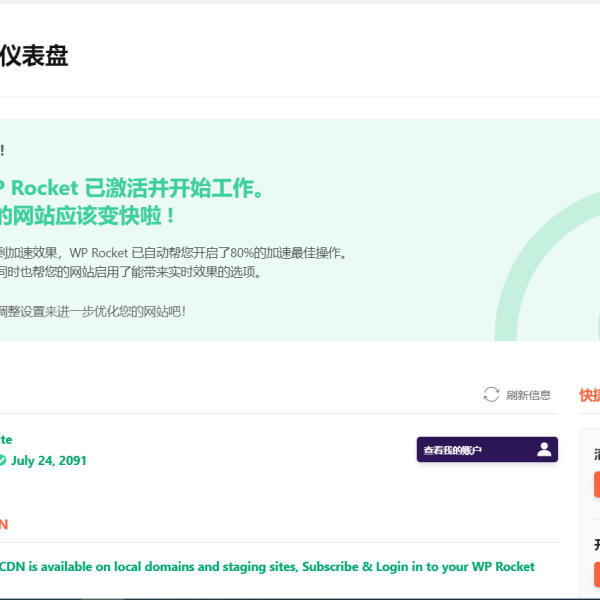This screenshot has width=600, height=600.
Task: Click the 网站应该变快啦 headline line
Action: pos(87,215)
